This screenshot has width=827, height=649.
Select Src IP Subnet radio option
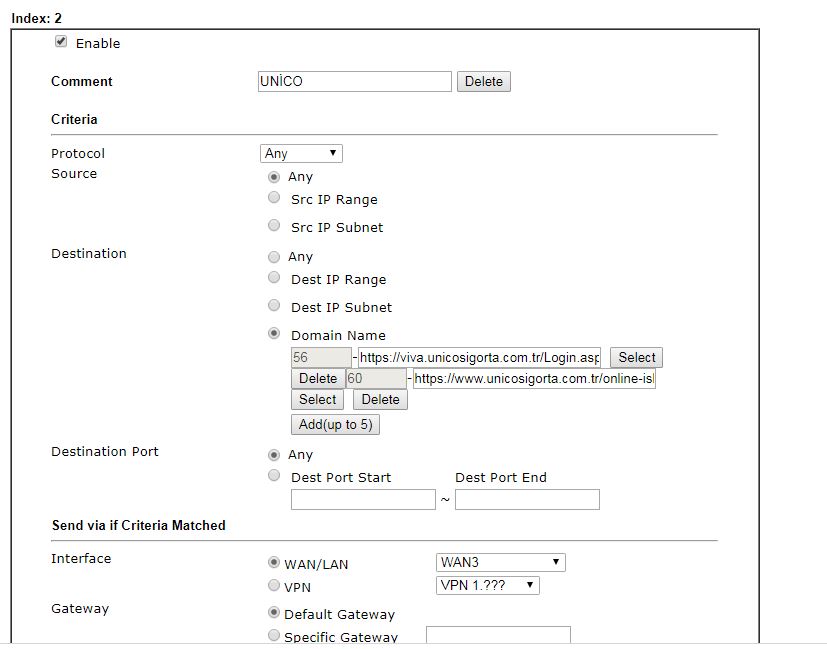(x=274, y=226)
